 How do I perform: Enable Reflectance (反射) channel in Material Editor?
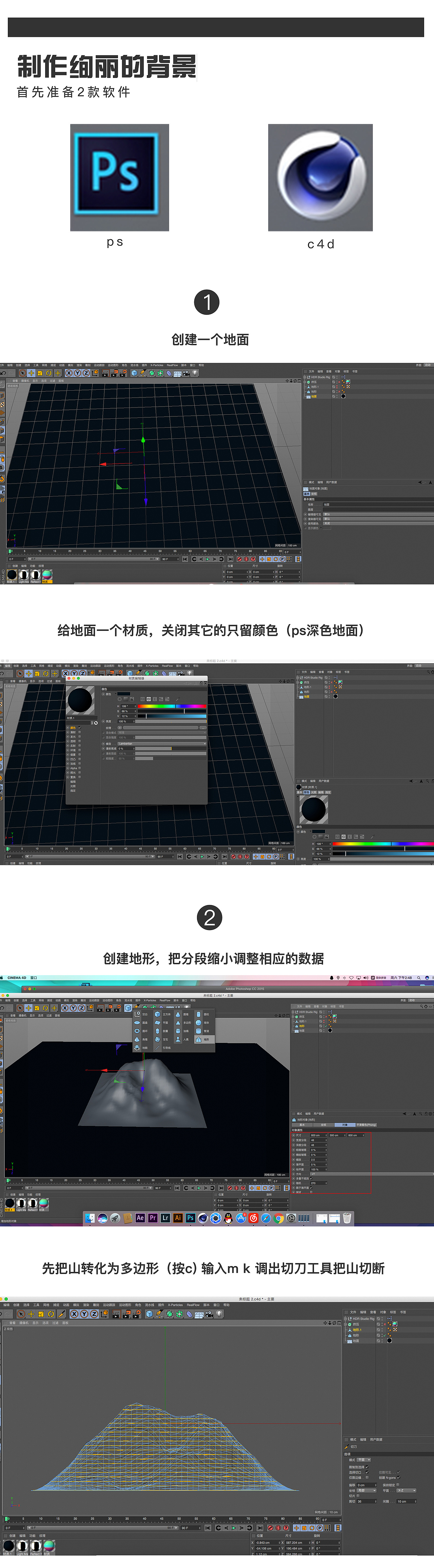pyautogui.click(x=79, y=746)
